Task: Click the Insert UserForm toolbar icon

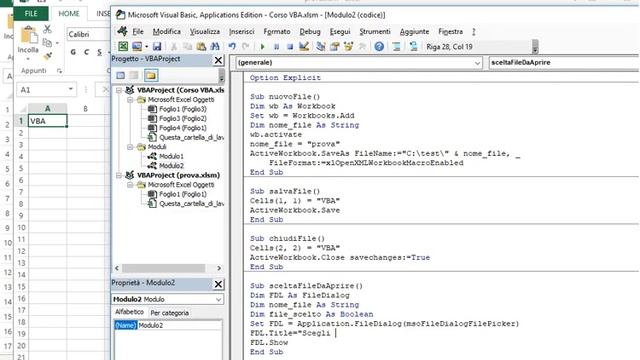Action: tap(137, 47)
